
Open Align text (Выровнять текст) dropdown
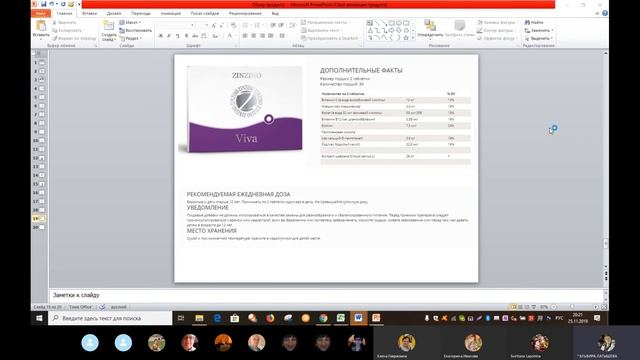pos(322,30)
